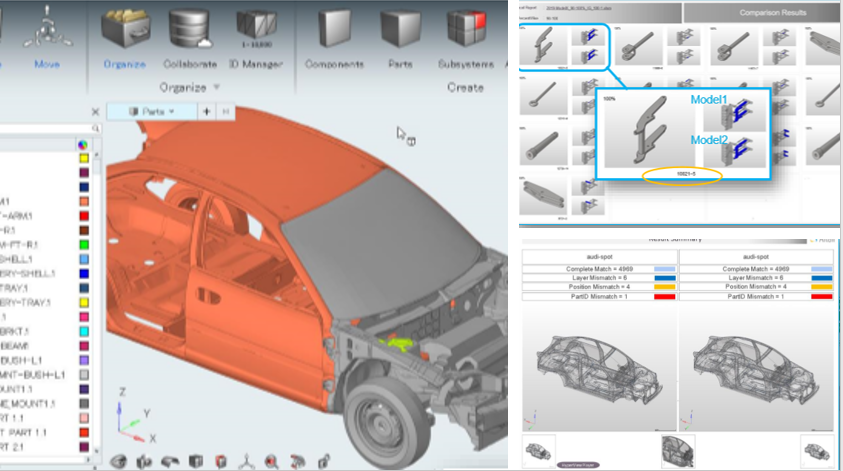Open the Organize folder tool
This screenshot has height=471, width=843.
click(125, 28)
